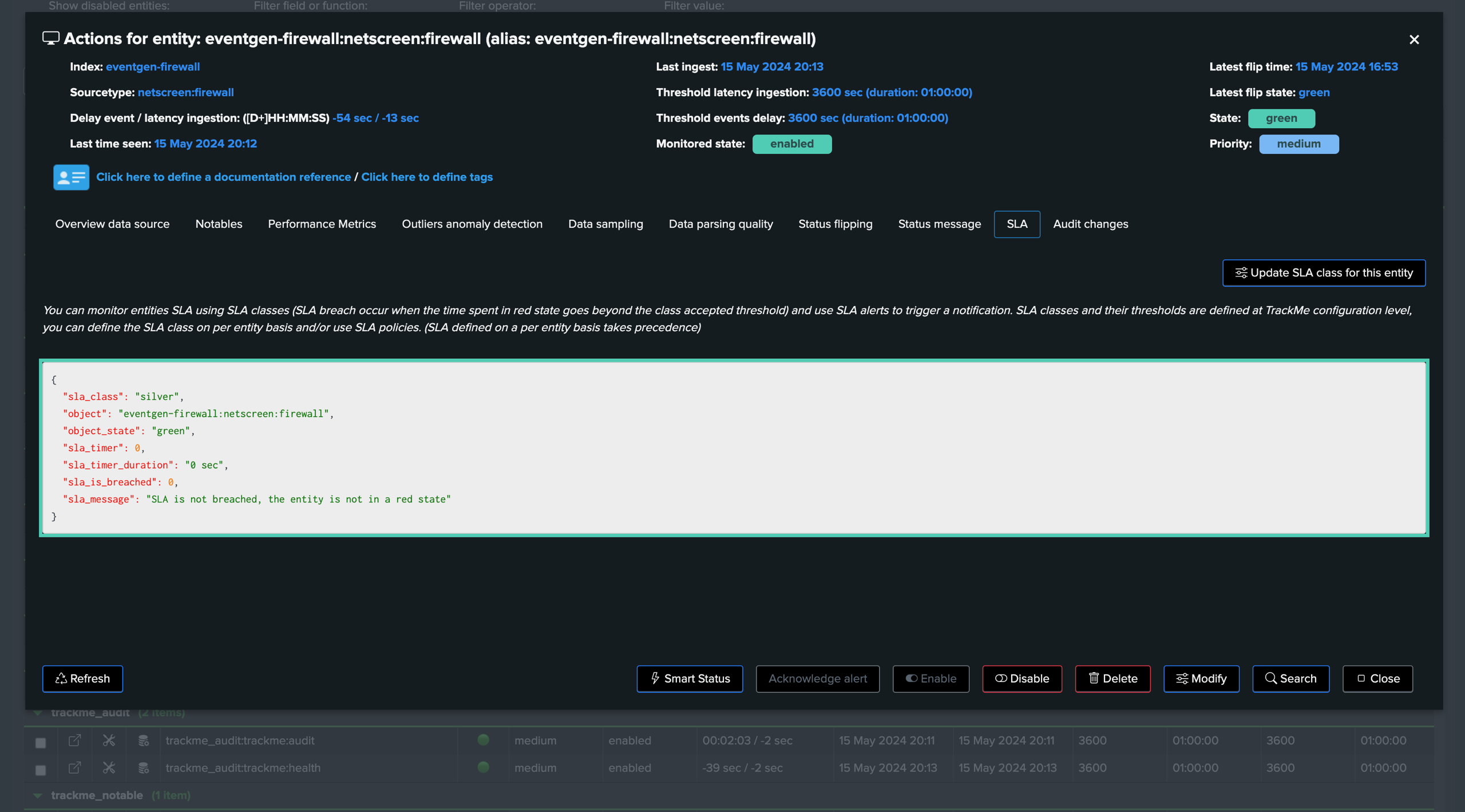This screenshot has height=812, width=1465.
Task: Click the Close button at bottom right
Action: point(1377,679)
